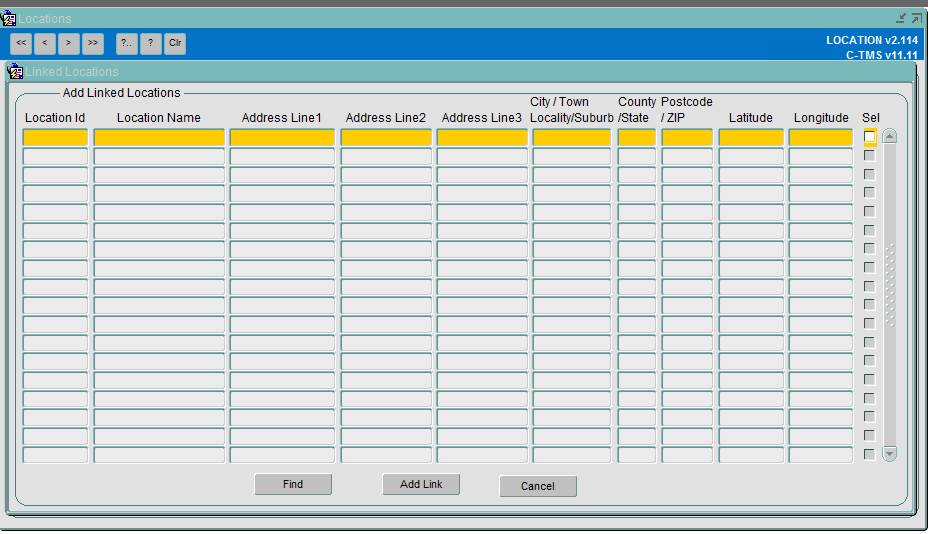Click the highlighted Postcode / ZIP field
The image size is (928, 534).
(687, 137)
